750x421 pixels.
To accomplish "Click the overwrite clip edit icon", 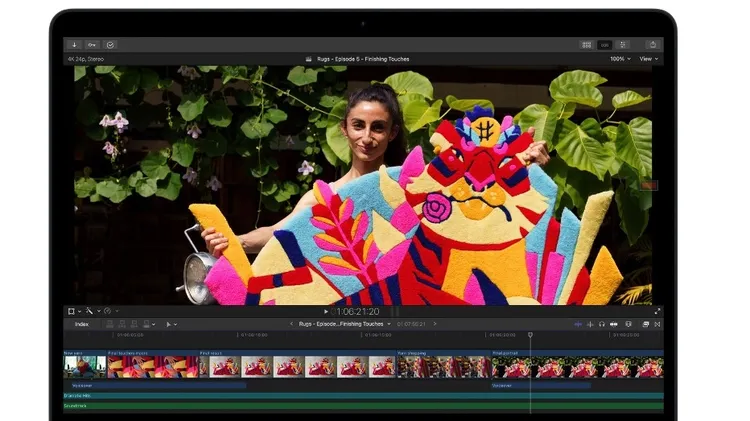I will click(x=146, y=324).
